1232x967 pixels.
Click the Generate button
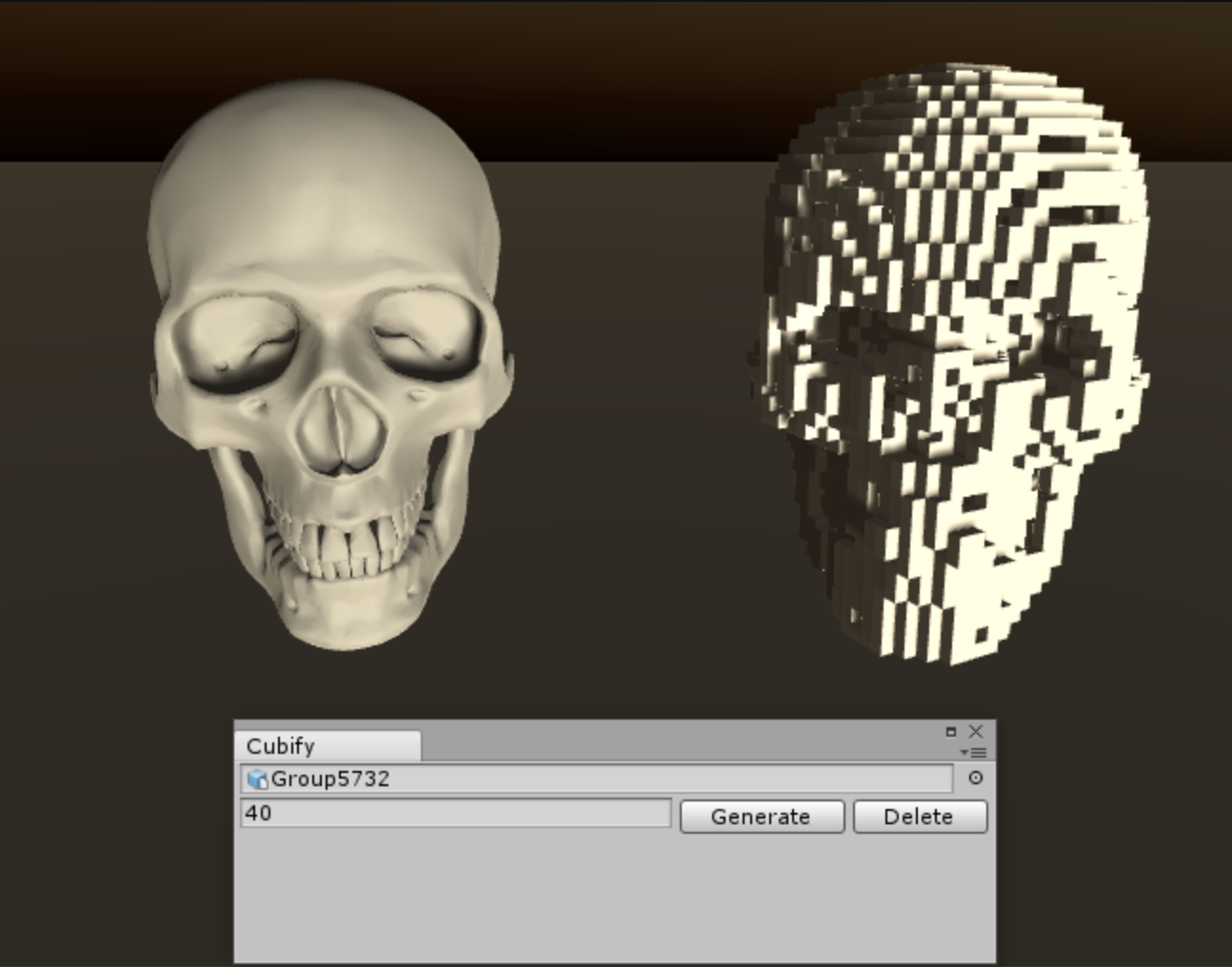762,817
